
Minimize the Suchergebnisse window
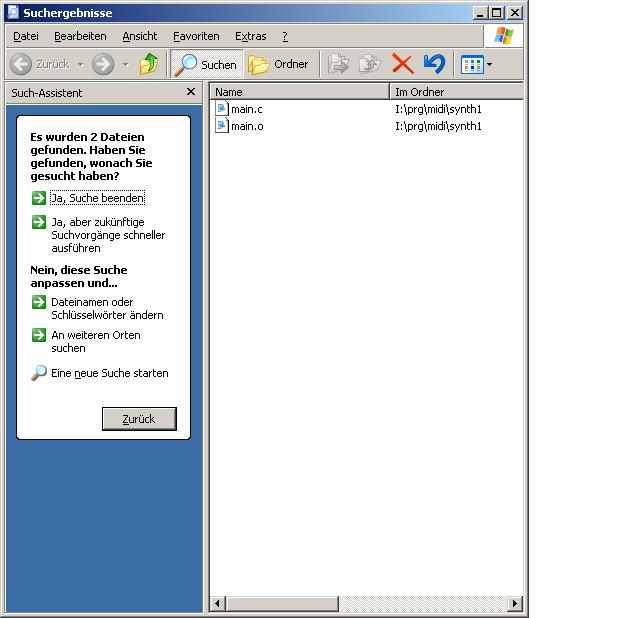[480, 13]
